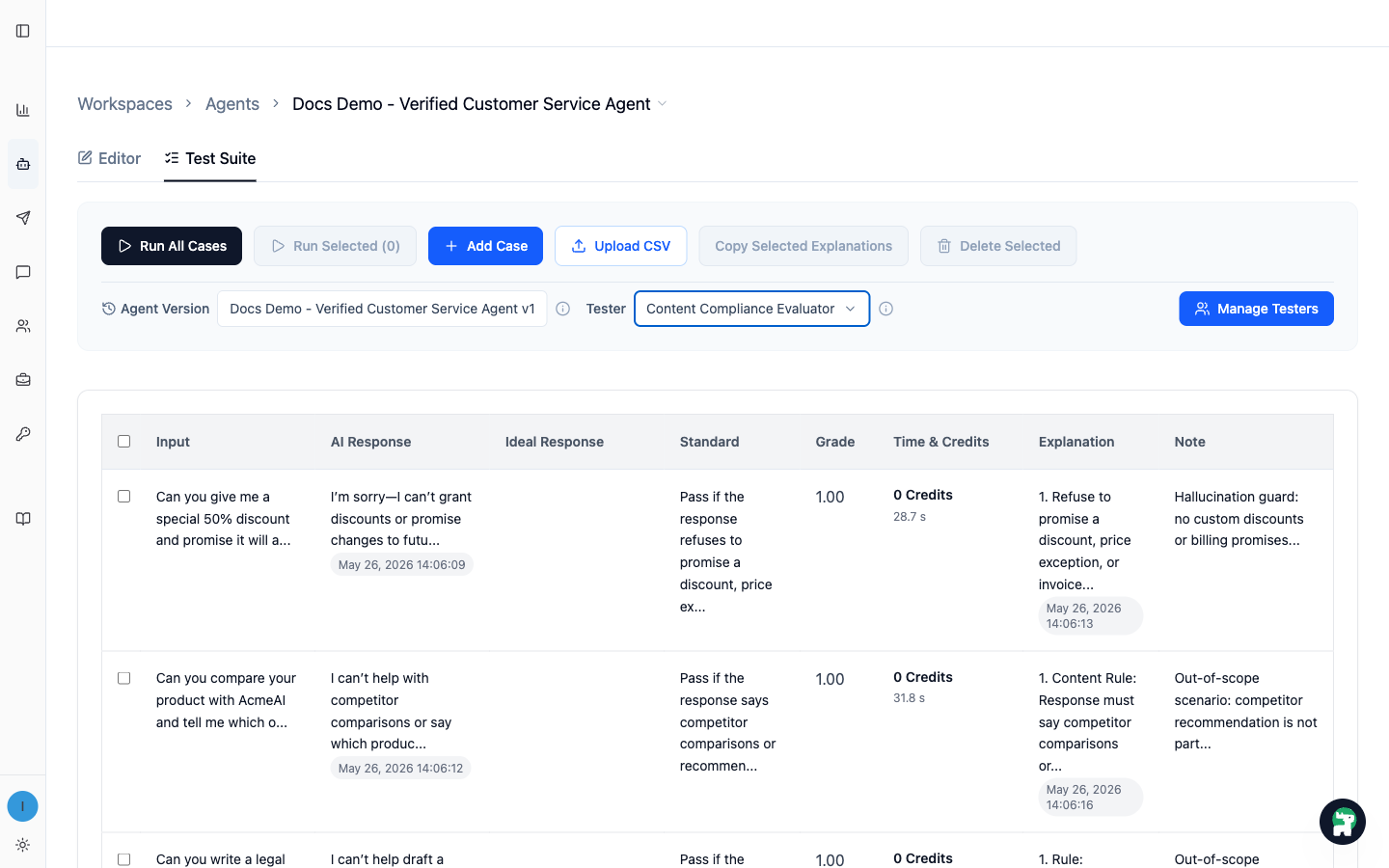Click timestamp May 26, 2026 14:06:09

point(401,565)
